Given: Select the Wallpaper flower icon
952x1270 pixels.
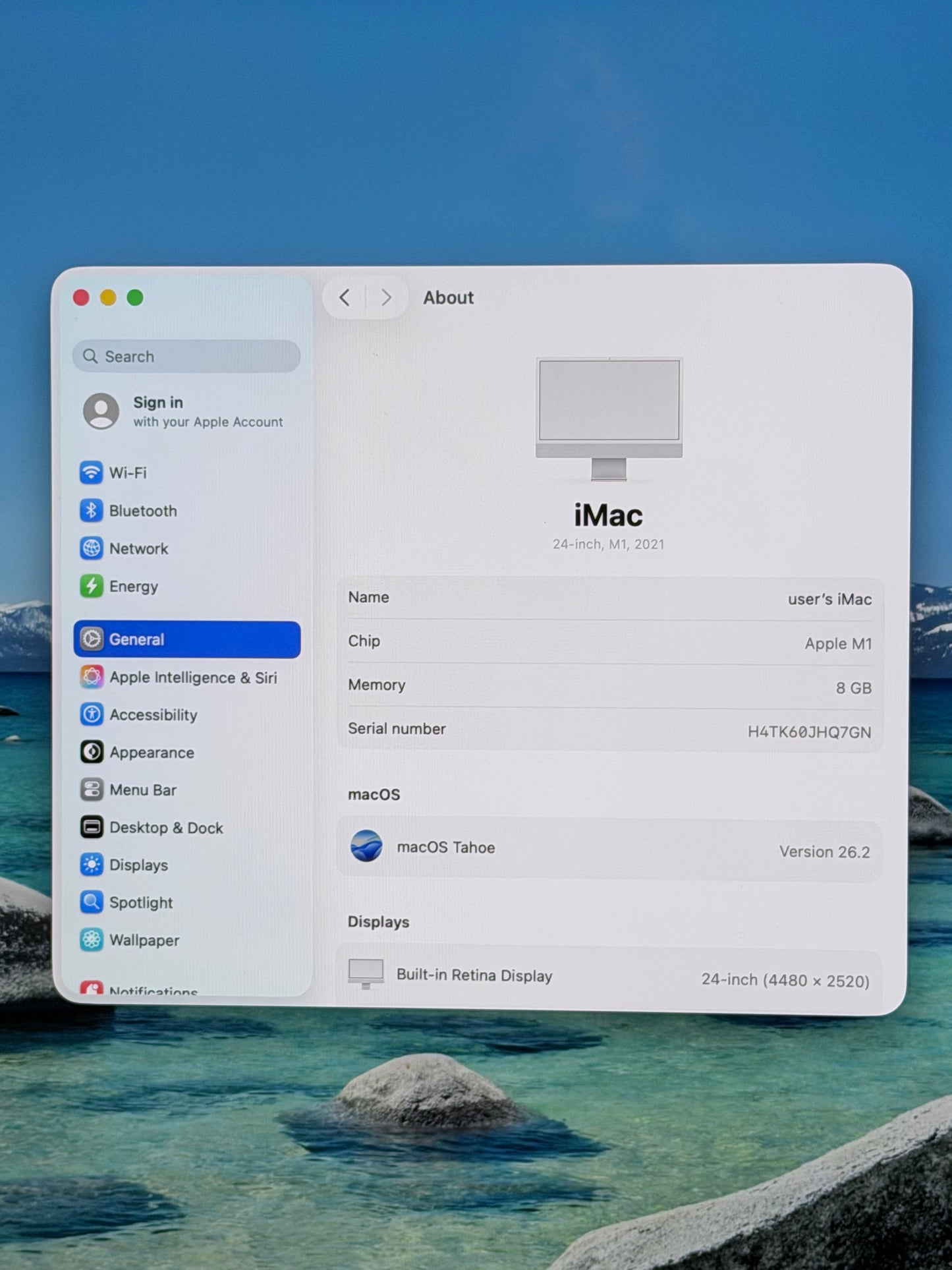Looking at the screenshot, I should pyautogui.click(x=92, y=940).
